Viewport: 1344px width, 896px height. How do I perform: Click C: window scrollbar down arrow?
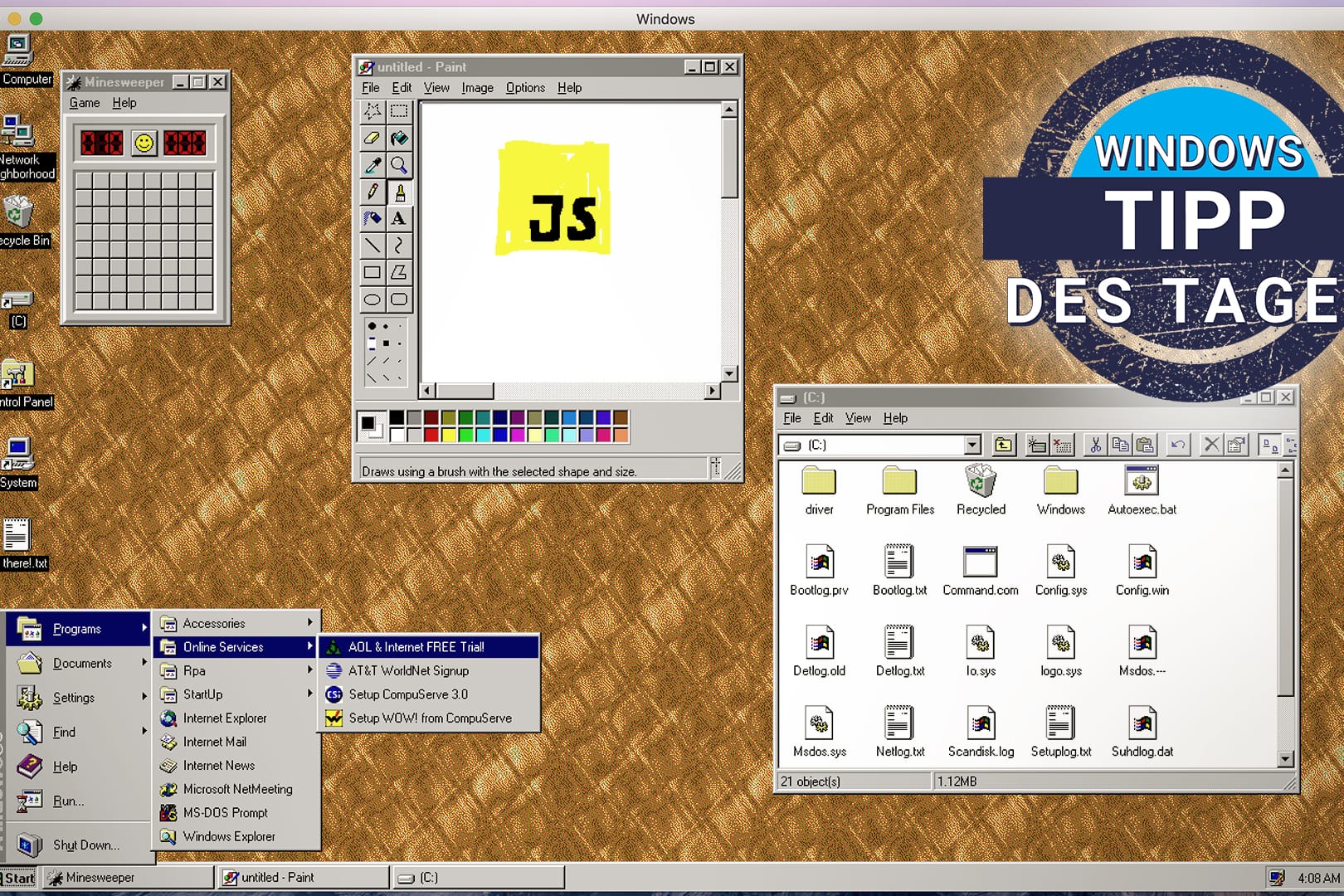tap(1285, 758)
